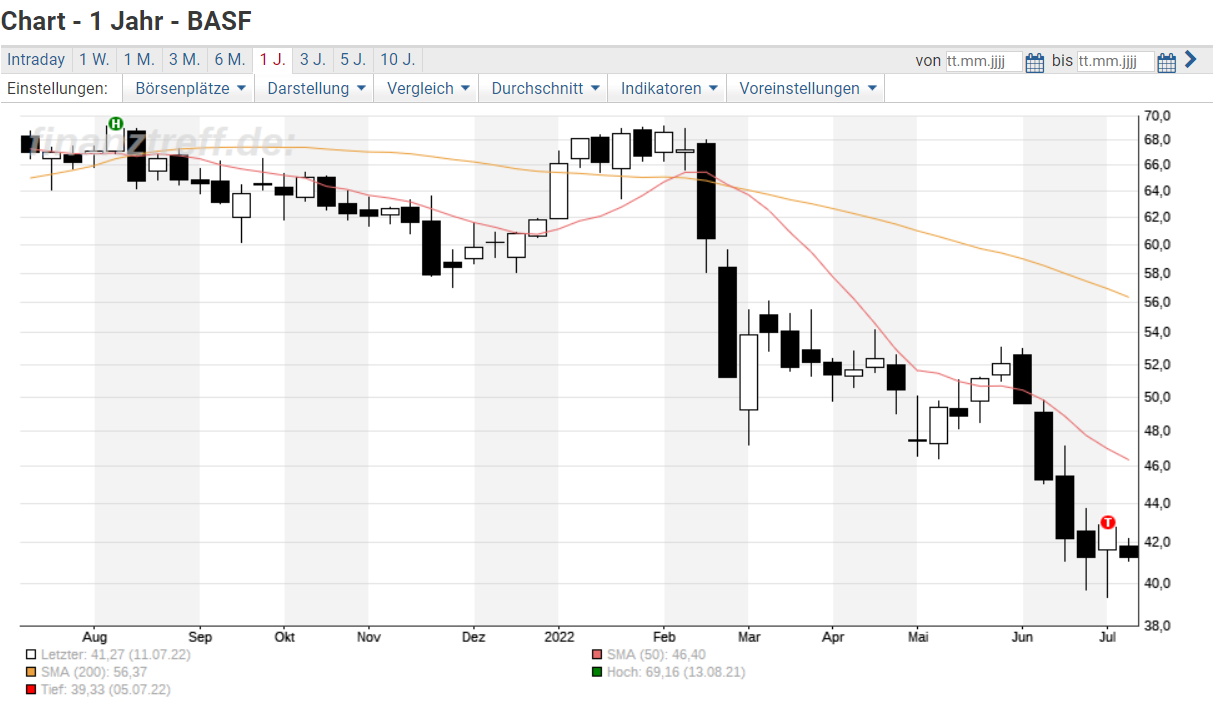The height and width of the screenshot is (701, 1223).
Task: Select the 1 W. time range tab
Action: pos(95,60)
